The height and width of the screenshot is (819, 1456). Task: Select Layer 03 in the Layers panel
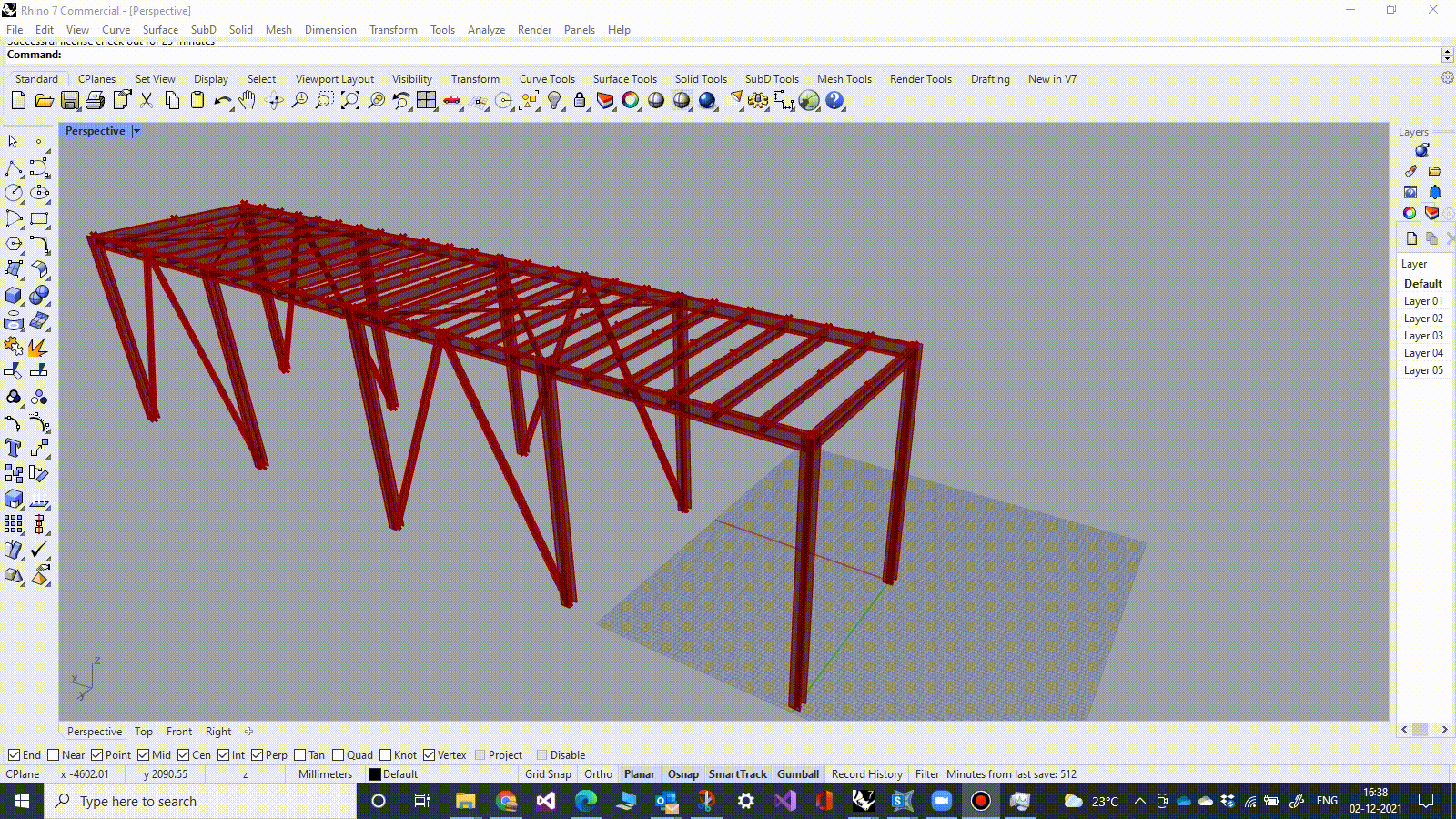(1422, 335)
